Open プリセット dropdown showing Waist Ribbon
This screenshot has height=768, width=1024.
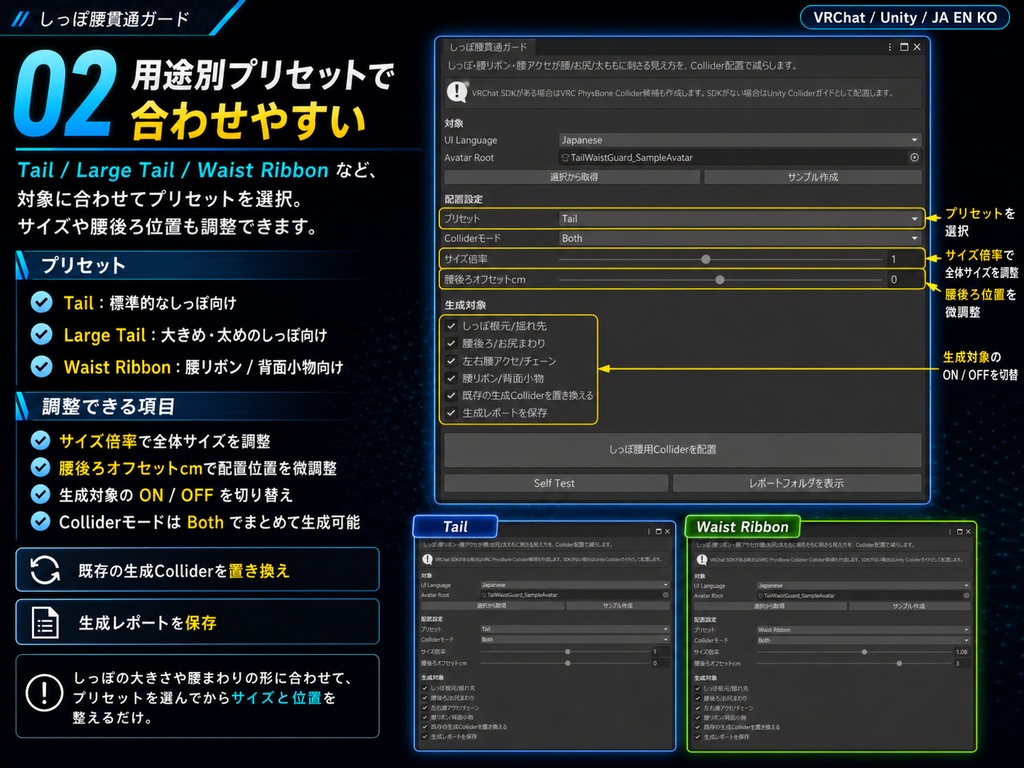[x=863, y=630]
